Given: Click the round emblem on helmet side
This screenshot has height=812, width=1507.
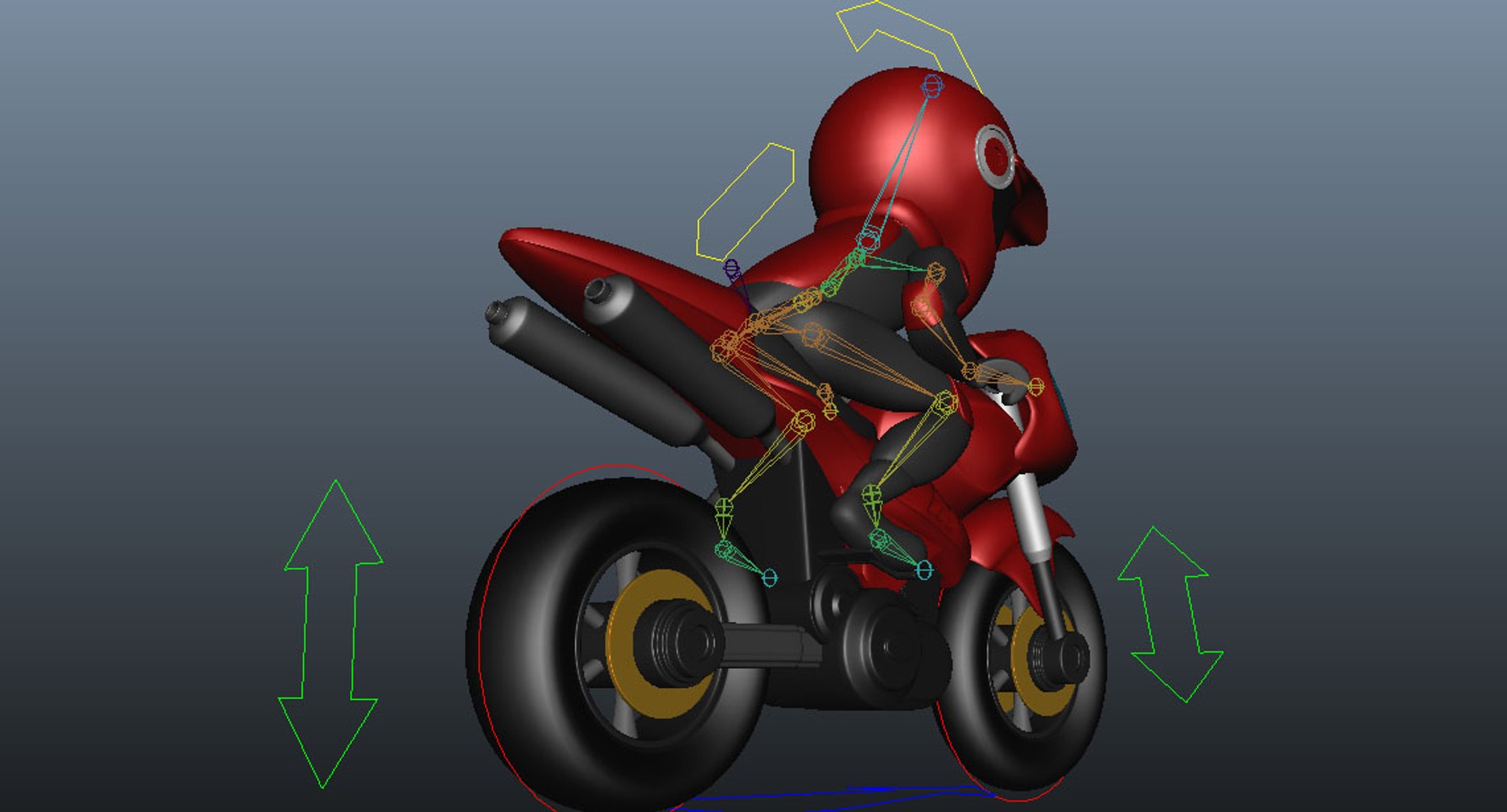Looking at the screenshot, I should coord(995,155).
